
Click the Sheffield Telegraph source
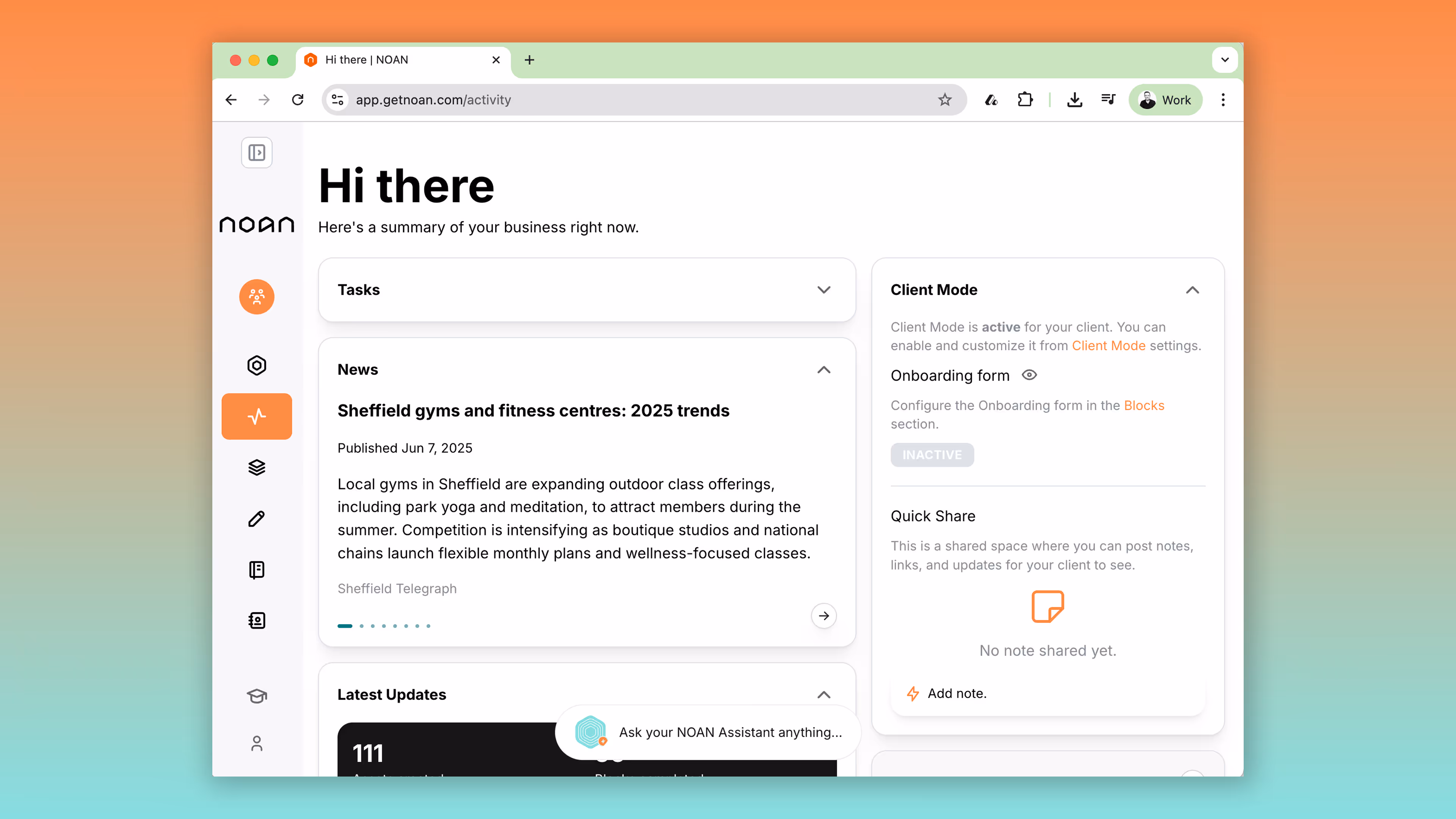point(397,588)
